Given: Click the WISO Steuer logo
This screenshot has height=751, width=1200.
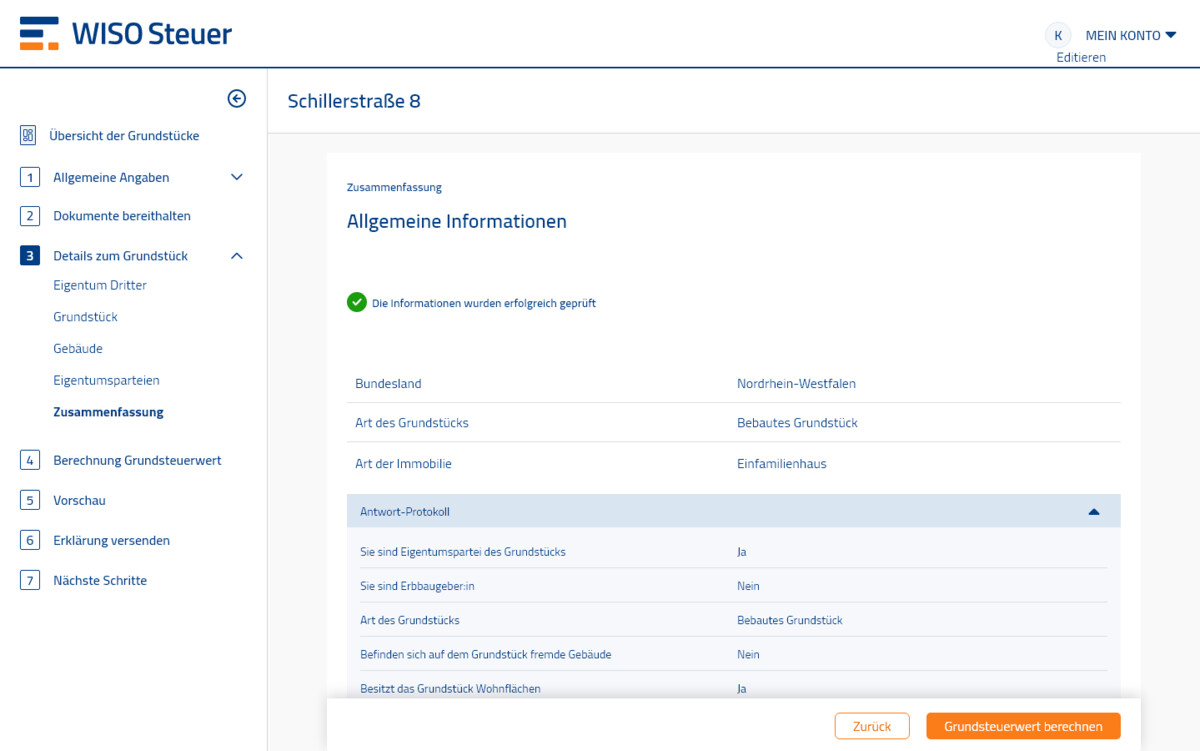Looking at the screenshot, I should coord(126,33).
